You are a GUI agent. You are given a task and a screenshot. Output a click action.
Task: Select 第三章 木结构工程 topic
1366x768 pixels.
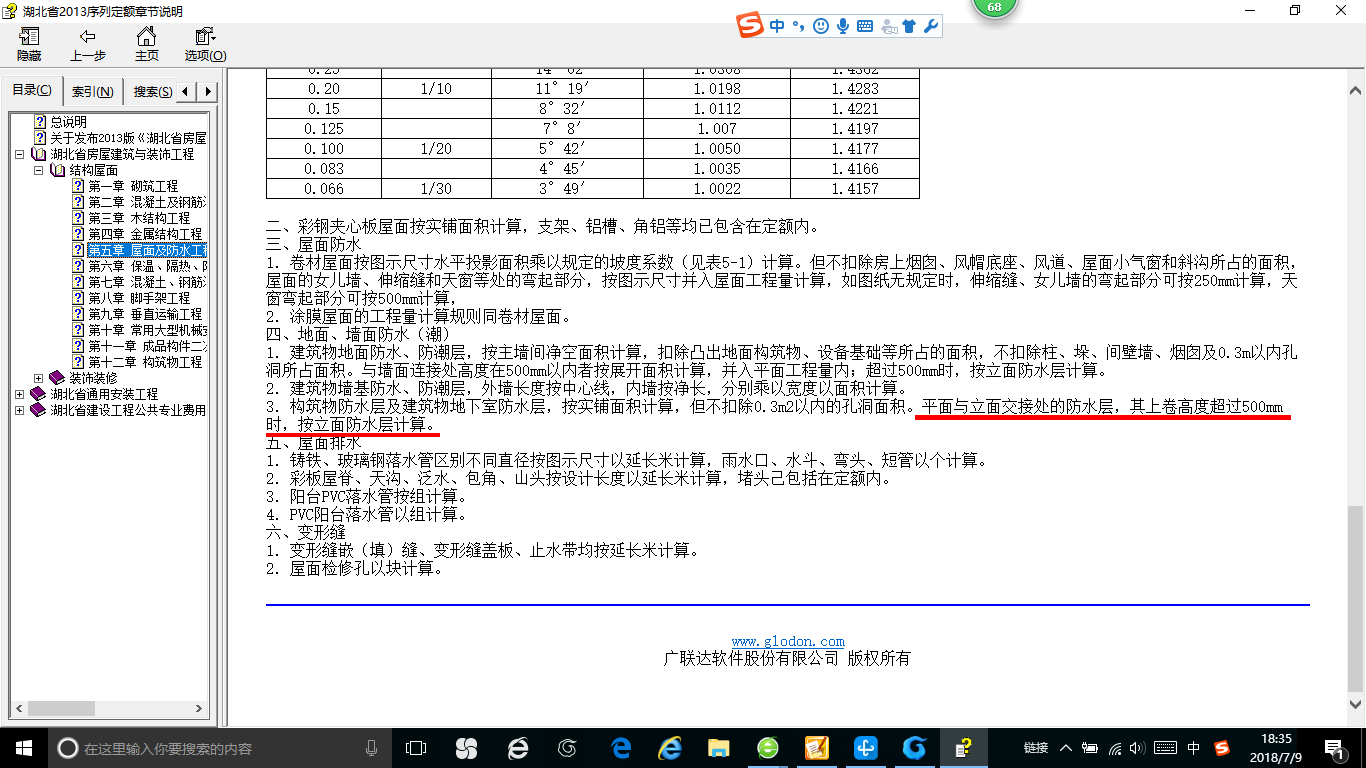point(139,218)
